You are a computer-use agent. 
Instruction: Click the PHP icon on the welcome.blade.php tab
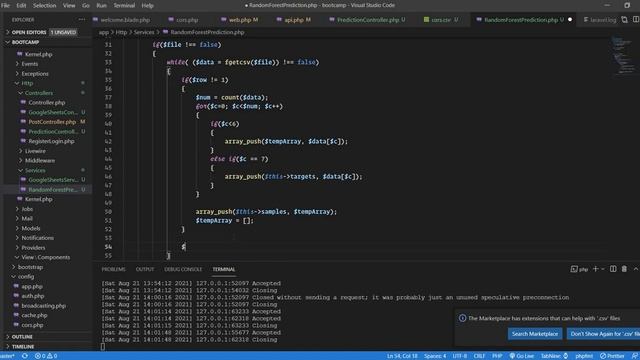(x=95, y=20)
